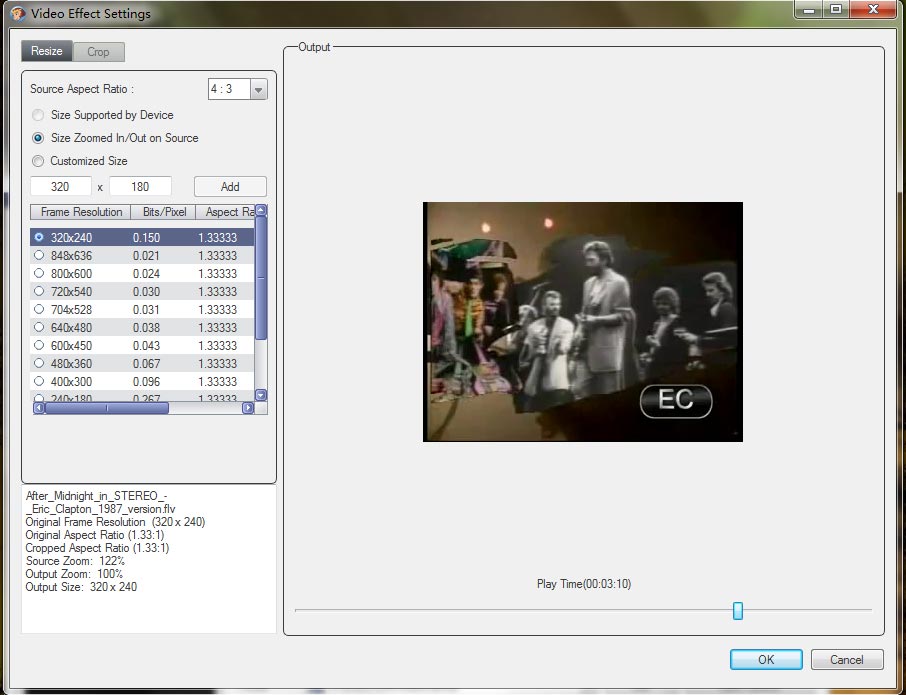906x695 pixels.
Task: Click the 0.038 bits/pixel value
Action: [146, 328]
